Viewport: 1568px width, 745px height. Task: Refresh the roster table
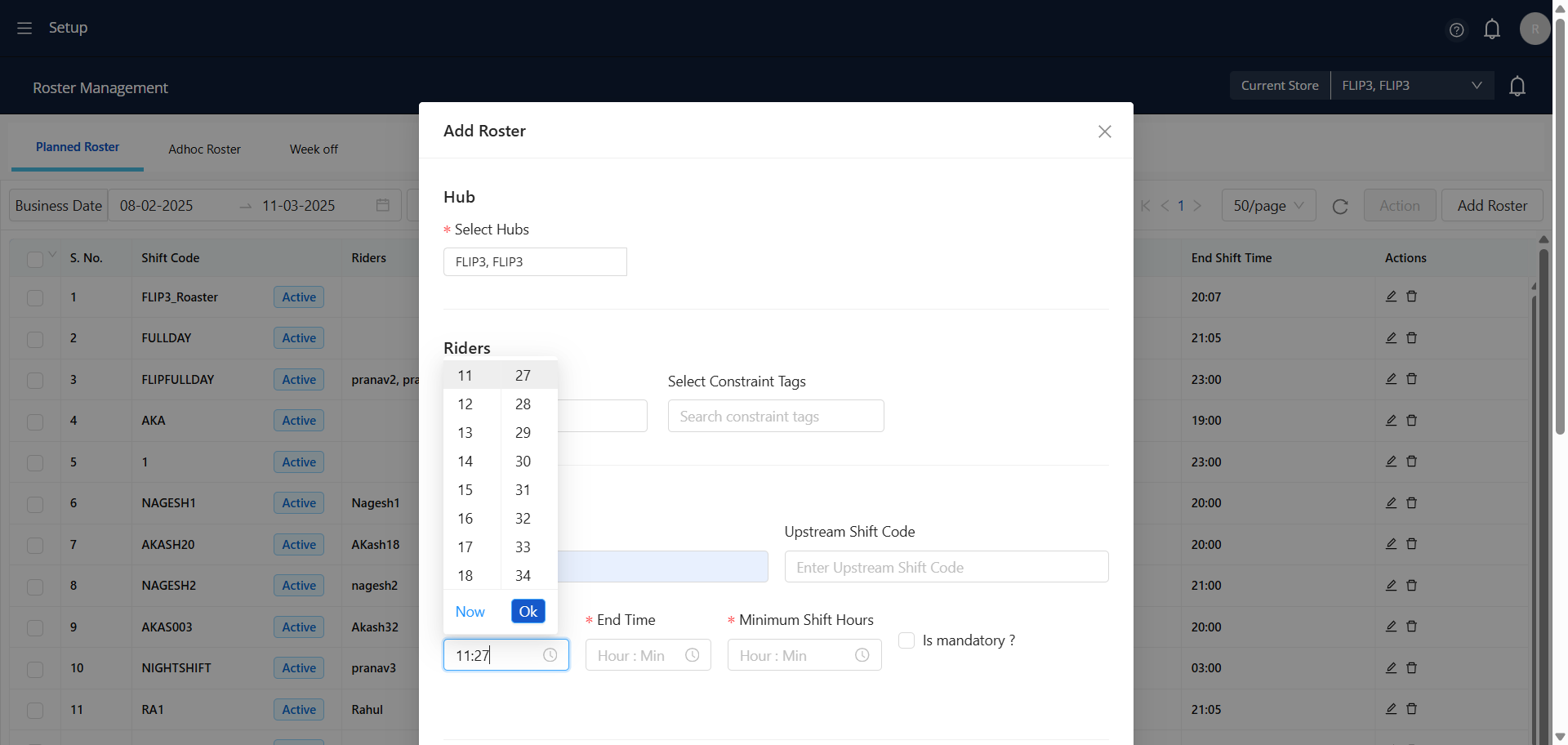[1340, 207]
